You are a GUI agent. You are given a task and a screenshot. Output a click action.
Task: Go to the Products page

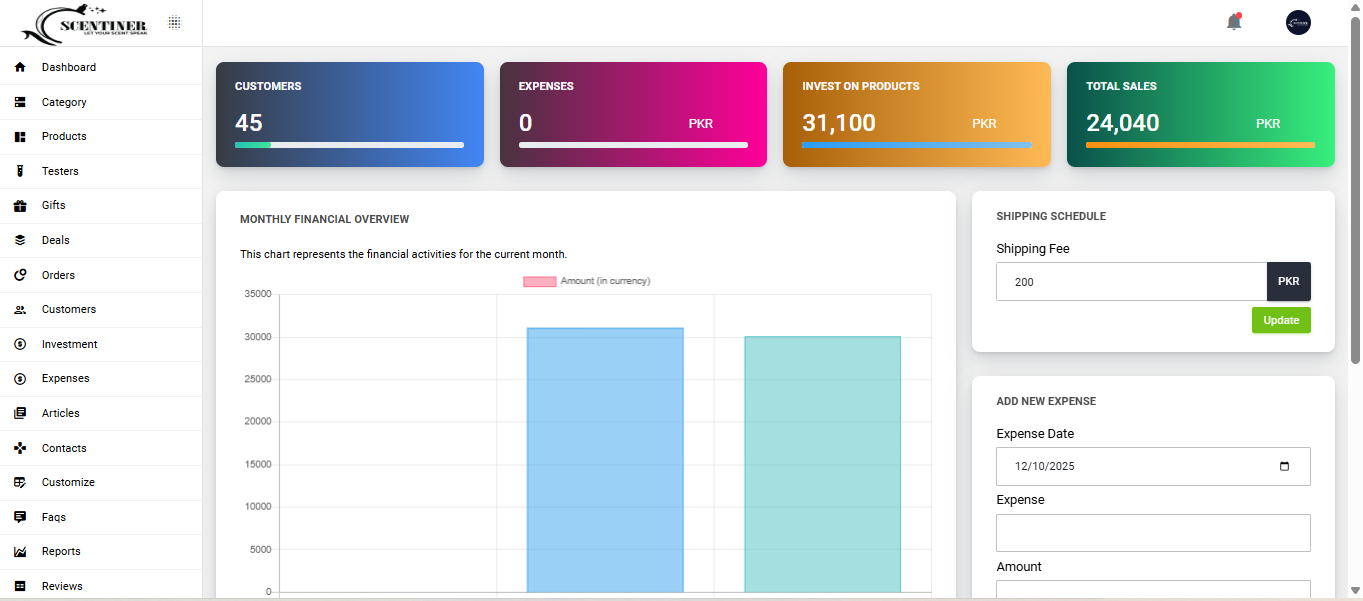tap(64, 137)
